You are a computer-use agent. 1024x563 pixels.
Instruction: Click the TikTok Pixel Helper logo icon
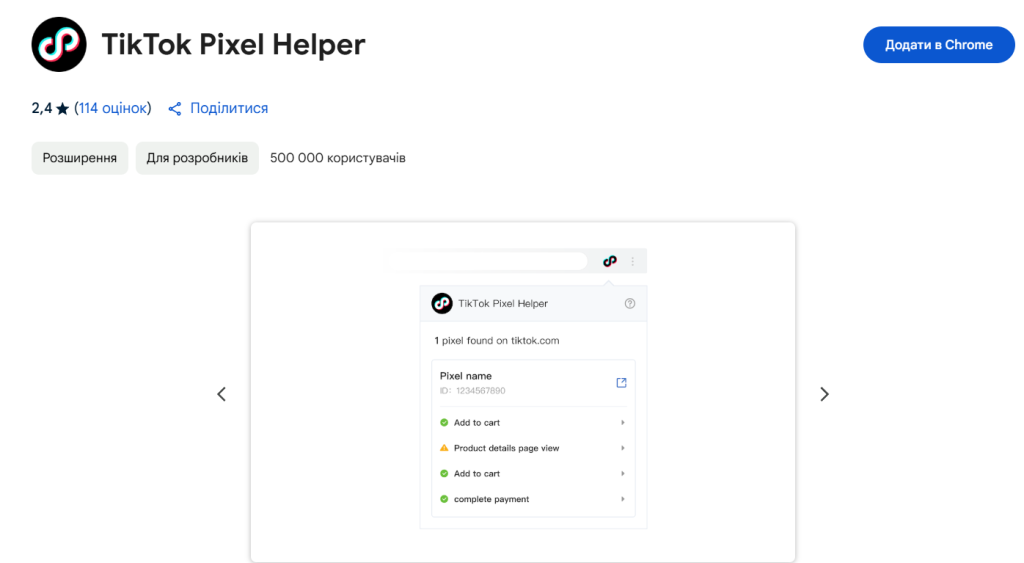(x=59, y=44)
